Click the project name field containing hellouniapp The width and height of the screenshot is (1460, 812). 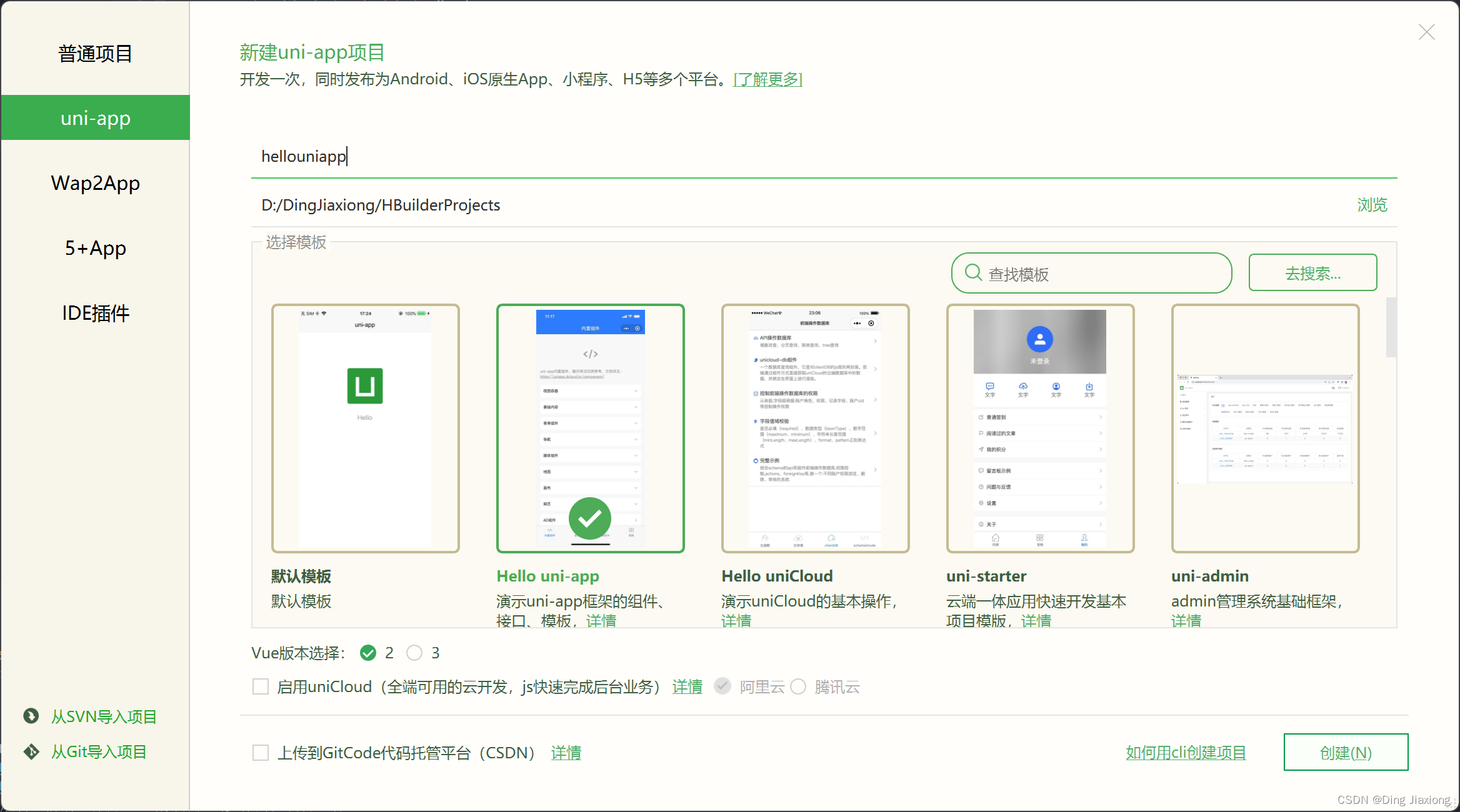point(824,156)
